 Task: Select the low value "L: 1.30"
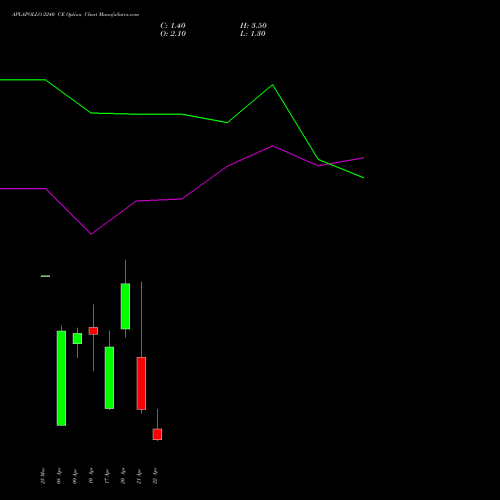(x=253, y=34)
